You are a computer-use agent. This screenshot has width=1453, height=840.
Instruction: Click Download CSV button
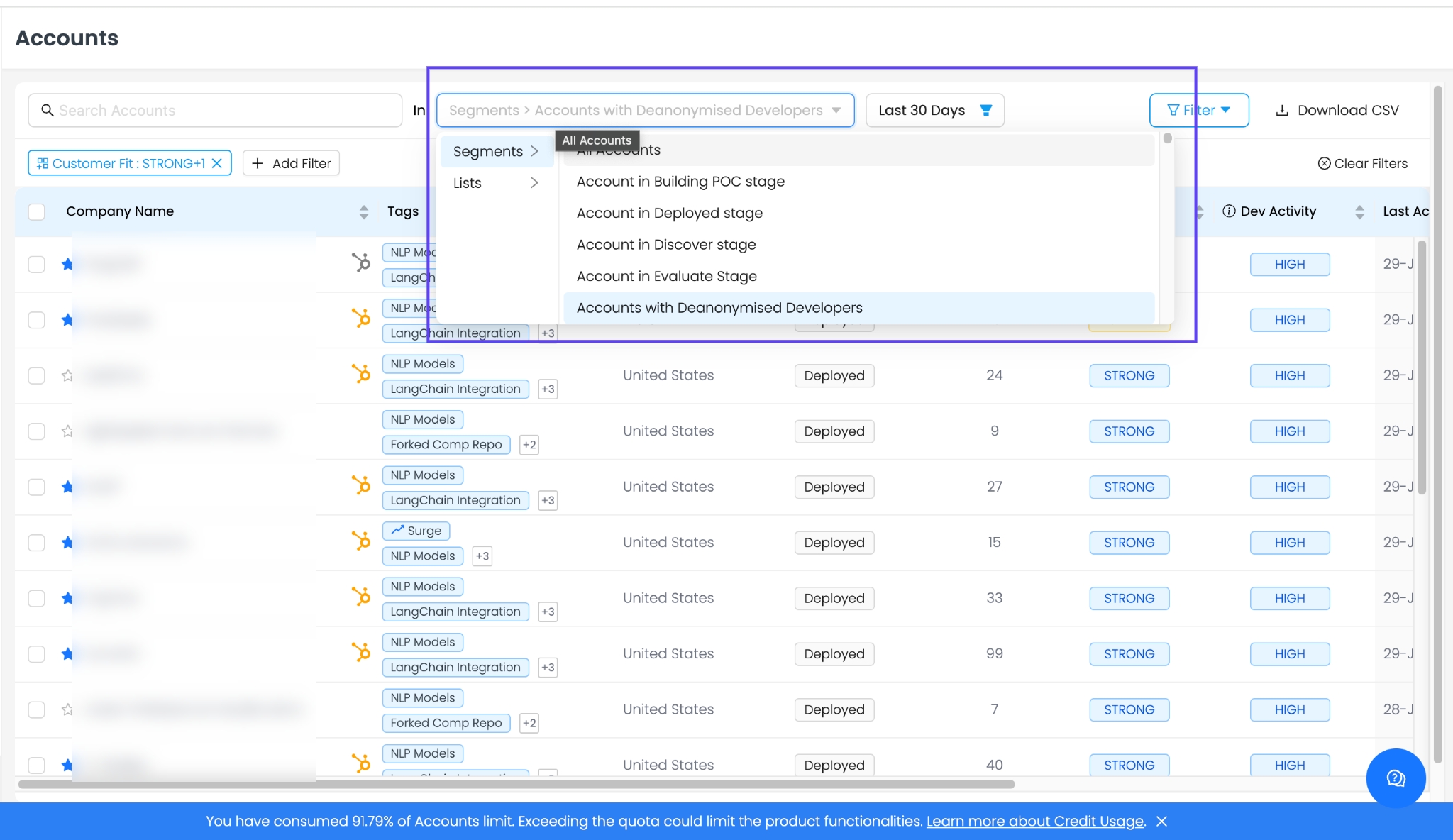pyautogui.click(x=1337, y=110)
